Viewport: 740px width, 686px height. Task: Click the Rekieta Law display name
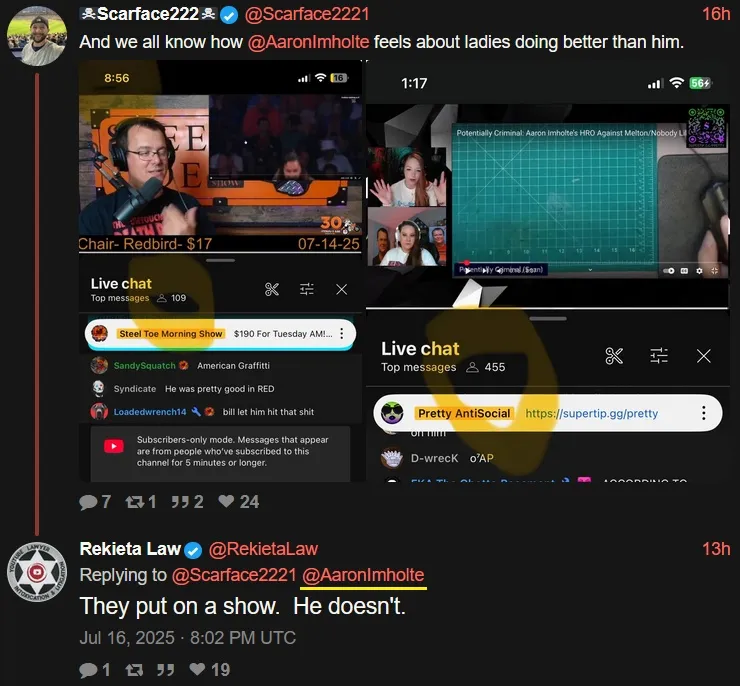pyautogui.click(x=130, y=549)
